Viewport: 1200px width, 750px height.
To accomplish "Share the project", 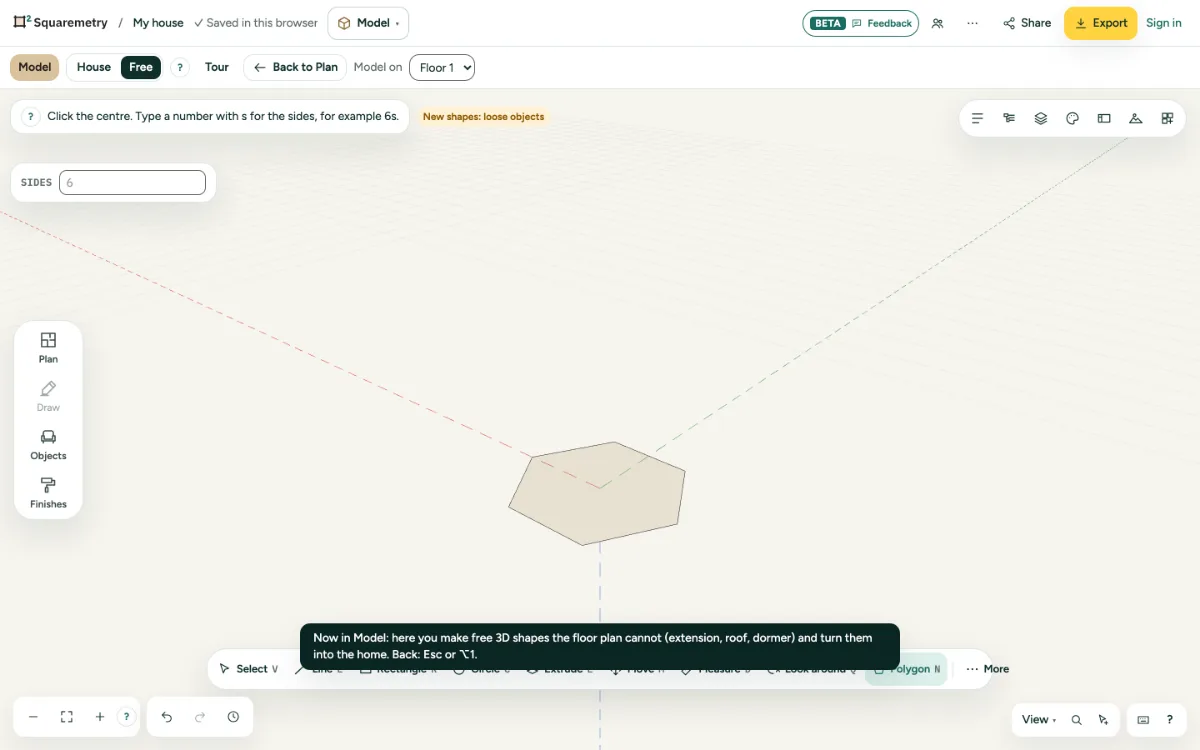I will 1026,23.
